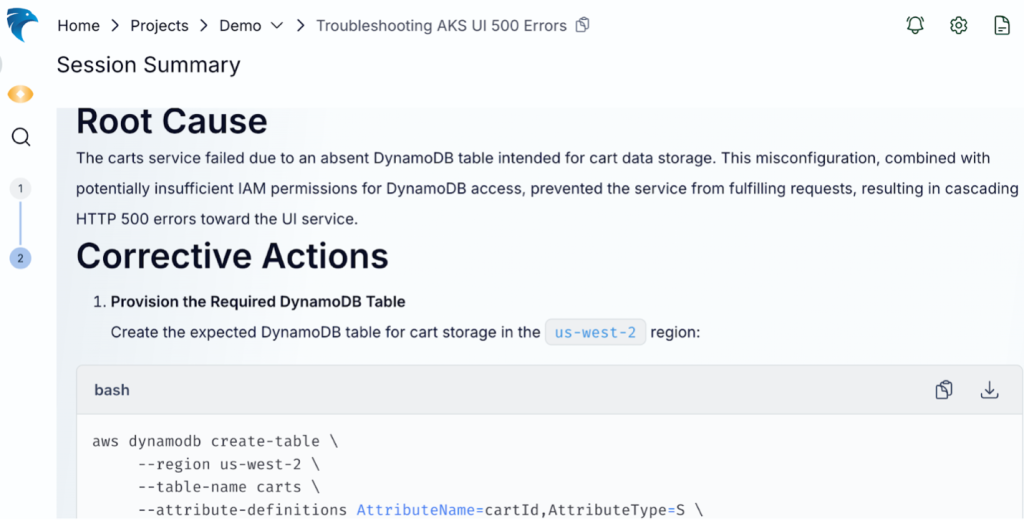
Task: Click the Troubleshooting AKS UI 500 Errors title
Action: pyautogui.click(x=441, y=26)
